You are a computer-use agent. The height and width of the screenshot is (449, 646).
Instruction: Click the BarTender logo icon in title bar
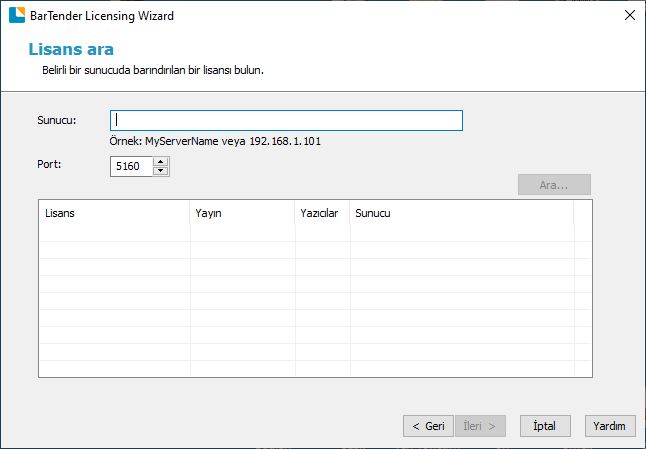(x=17, y=15)
